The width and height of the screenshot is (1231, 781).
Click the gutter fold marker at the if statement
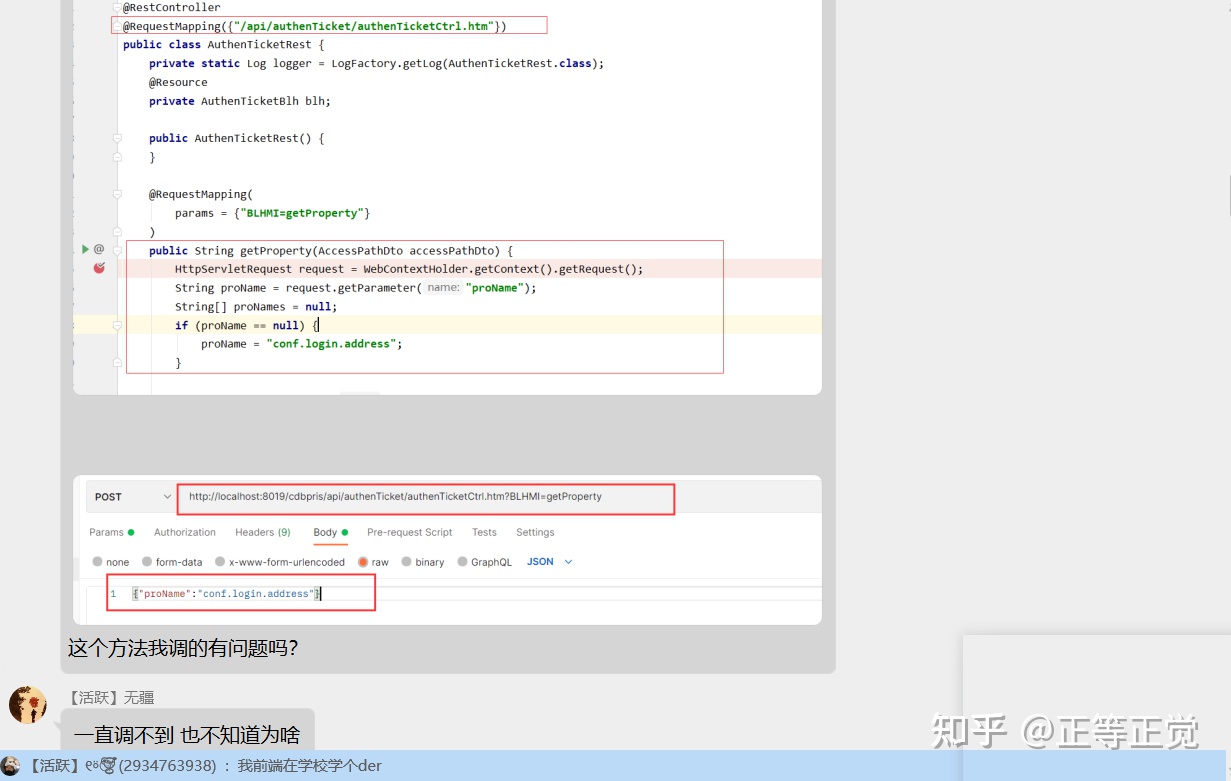[x=117, y=325]
